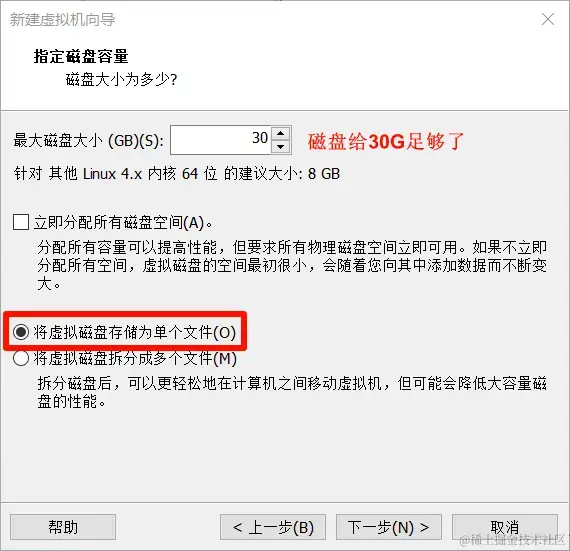
Task: Click the 拆分磁盘后 explanation paragraph
Action: 292,393
